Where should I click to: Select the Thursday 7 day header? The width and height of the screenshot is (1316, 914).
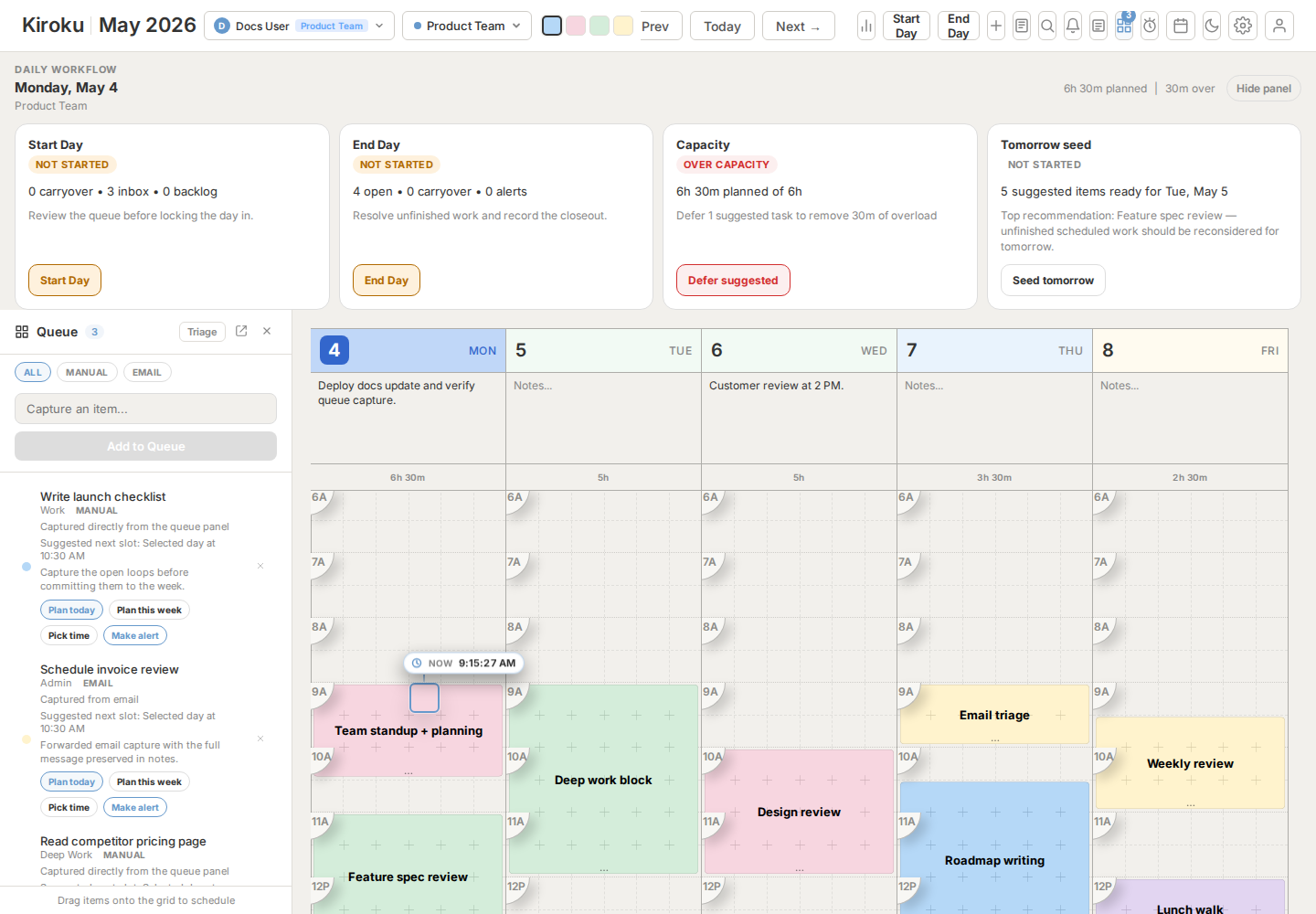[x=994, y=350]
